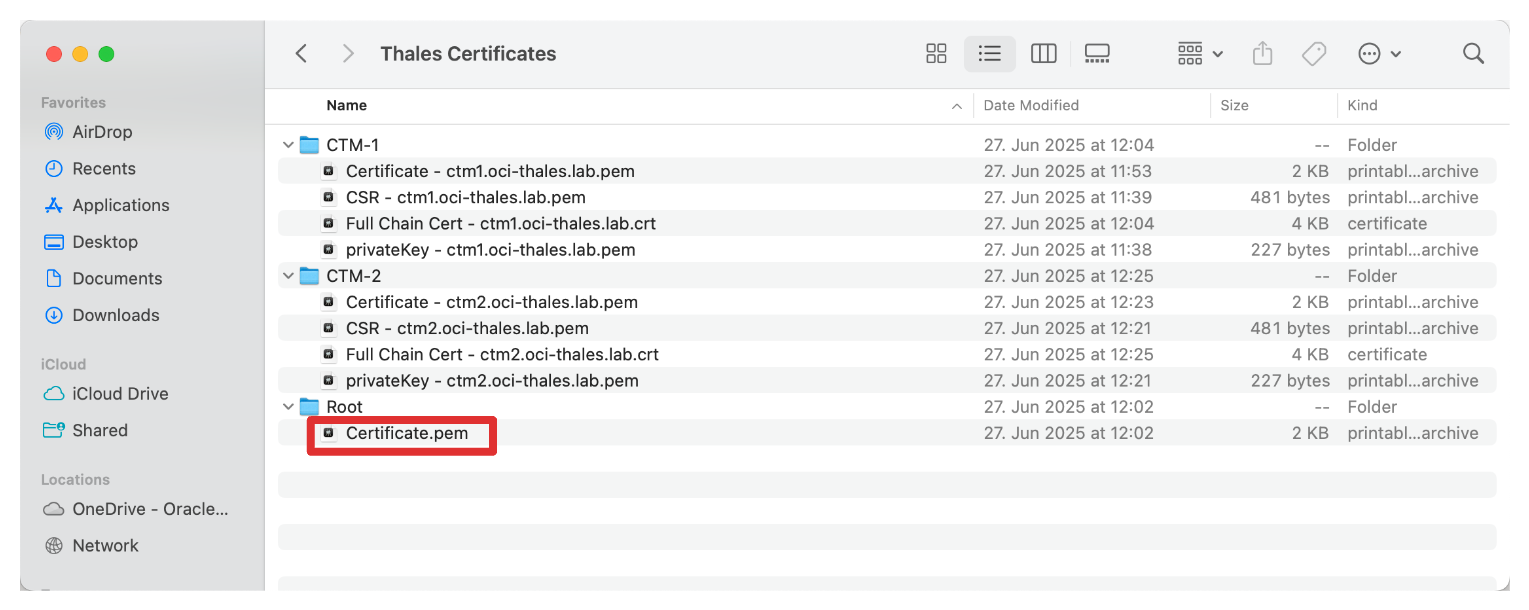Open the Group By dropdown

tap(1200, 54)
